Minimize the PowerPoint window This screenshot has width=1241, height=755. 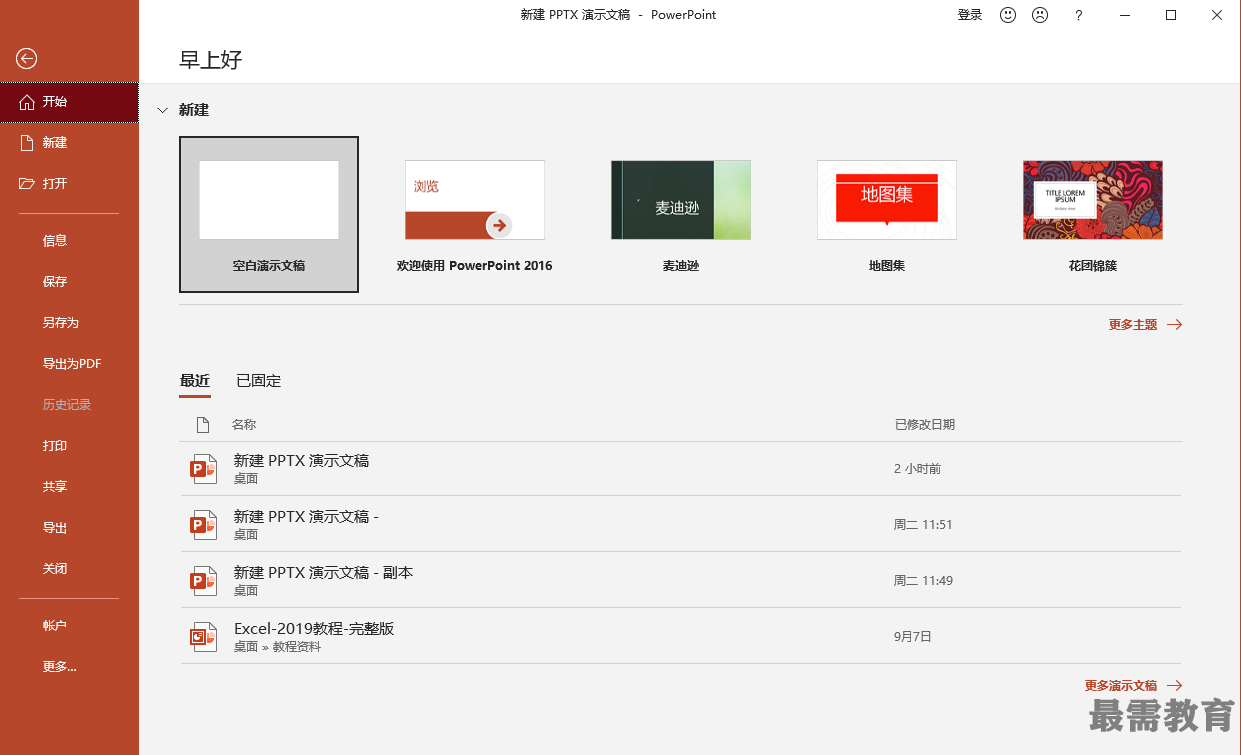click(1126, 15)
